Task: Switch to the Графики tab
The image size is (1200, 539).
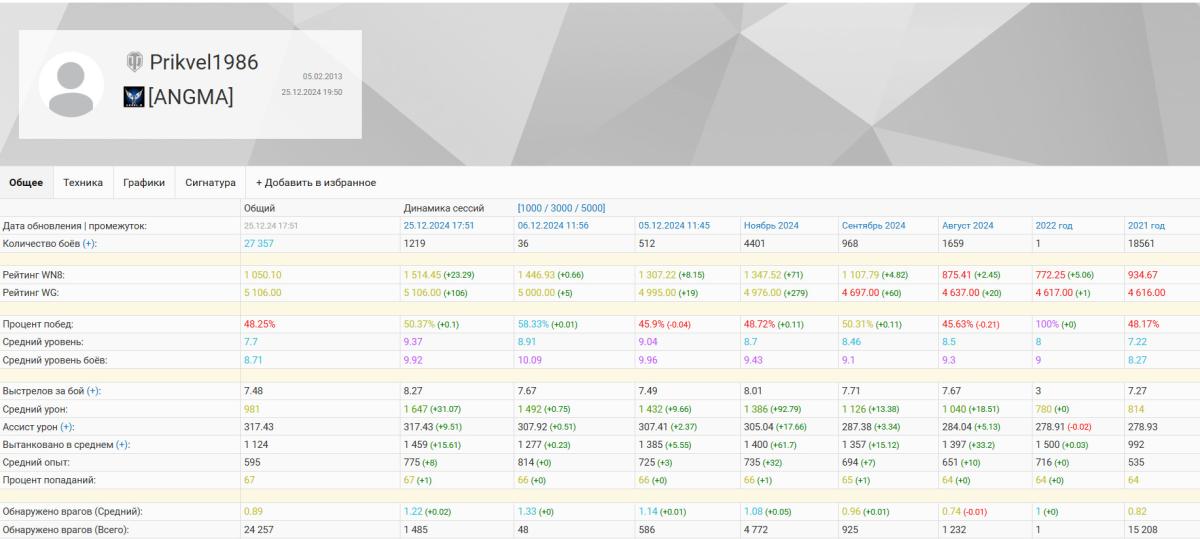Action: click(x=144, y=183)
